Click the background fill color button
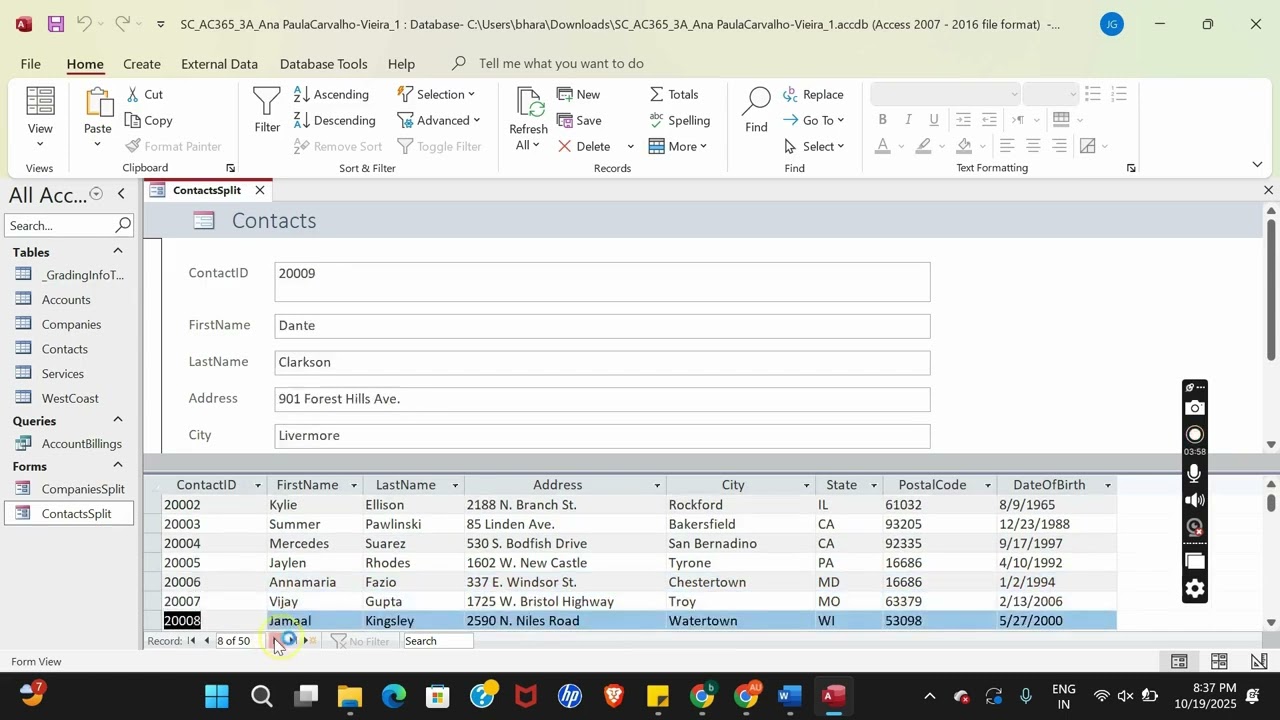This screenshot has height=720, width=1280. coord(964,146)
